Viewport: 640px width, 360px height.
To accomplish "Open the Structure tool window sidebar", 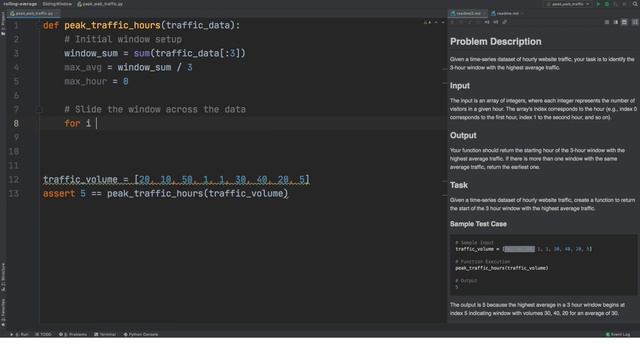I will coord(3,277).
